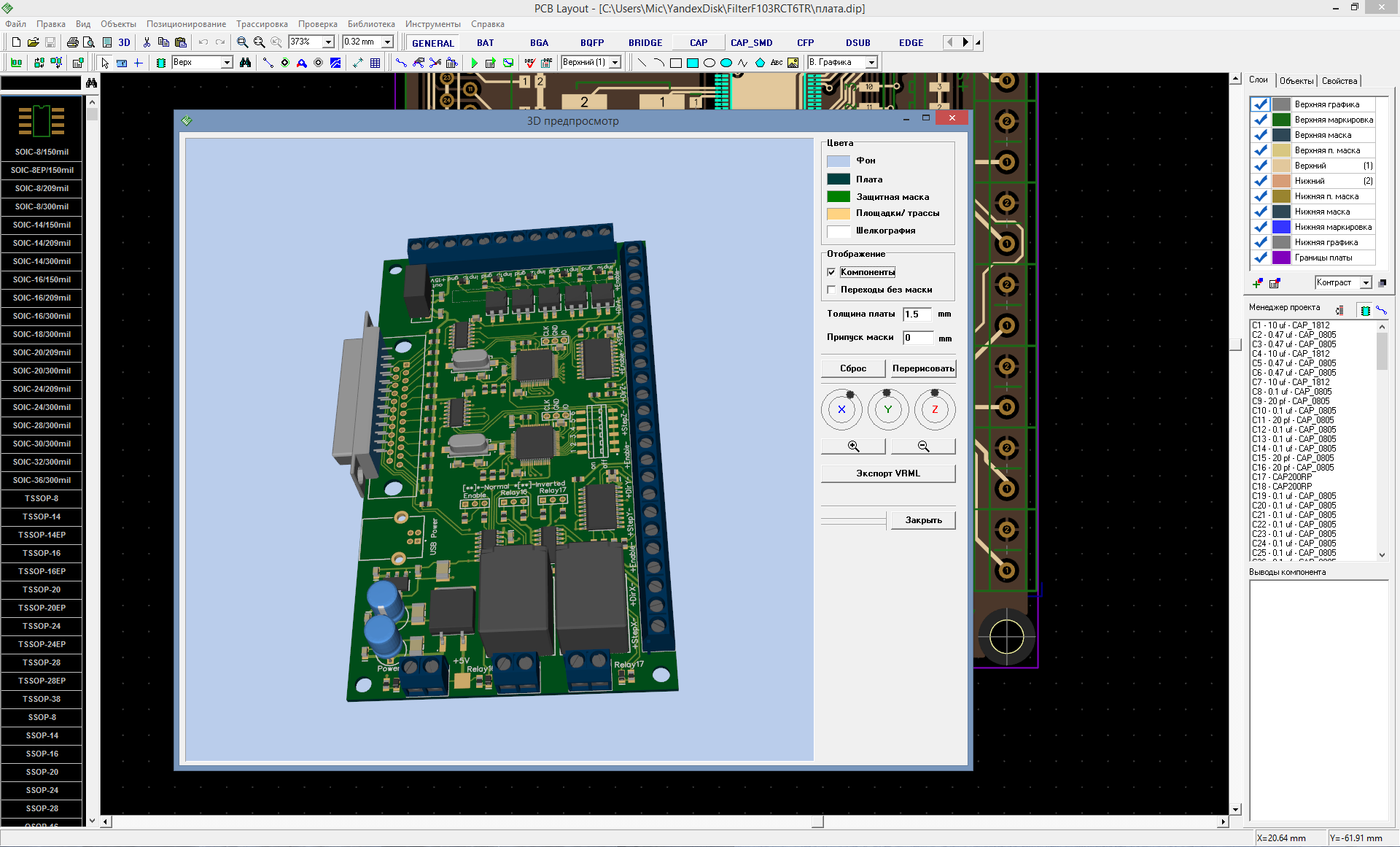Expand the Контраст dropdown

click(1366, 282)
